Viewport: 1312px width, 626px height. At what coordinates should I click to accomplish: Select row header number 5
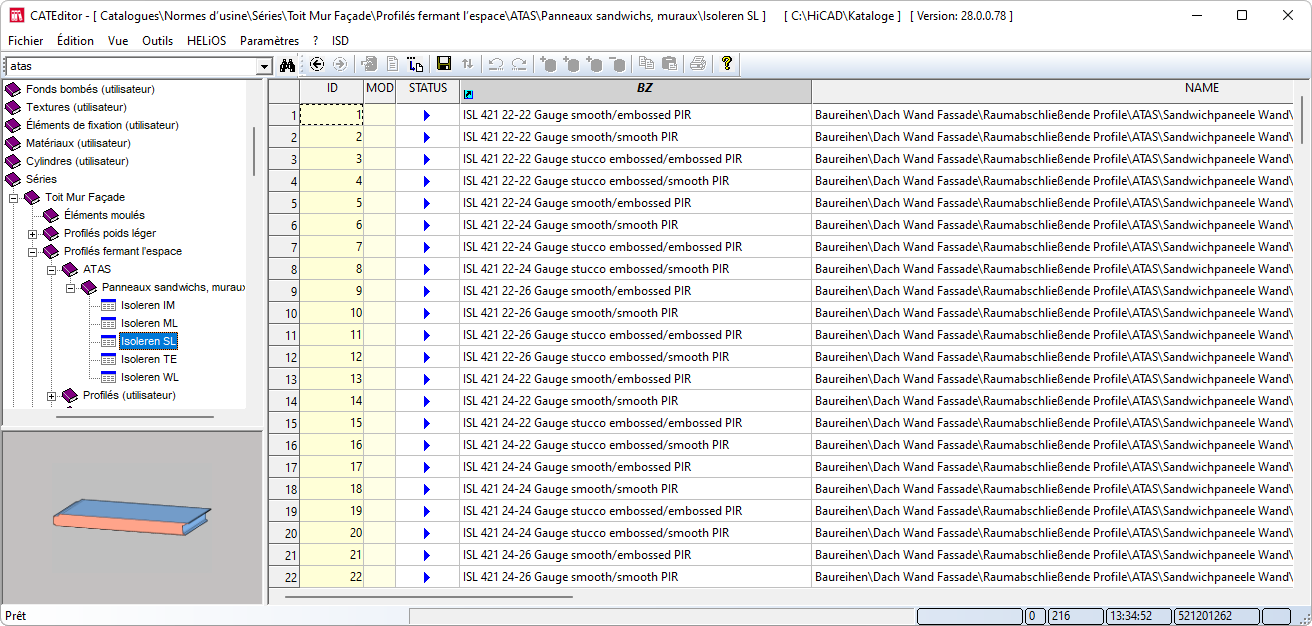click(x=284, y=204)
